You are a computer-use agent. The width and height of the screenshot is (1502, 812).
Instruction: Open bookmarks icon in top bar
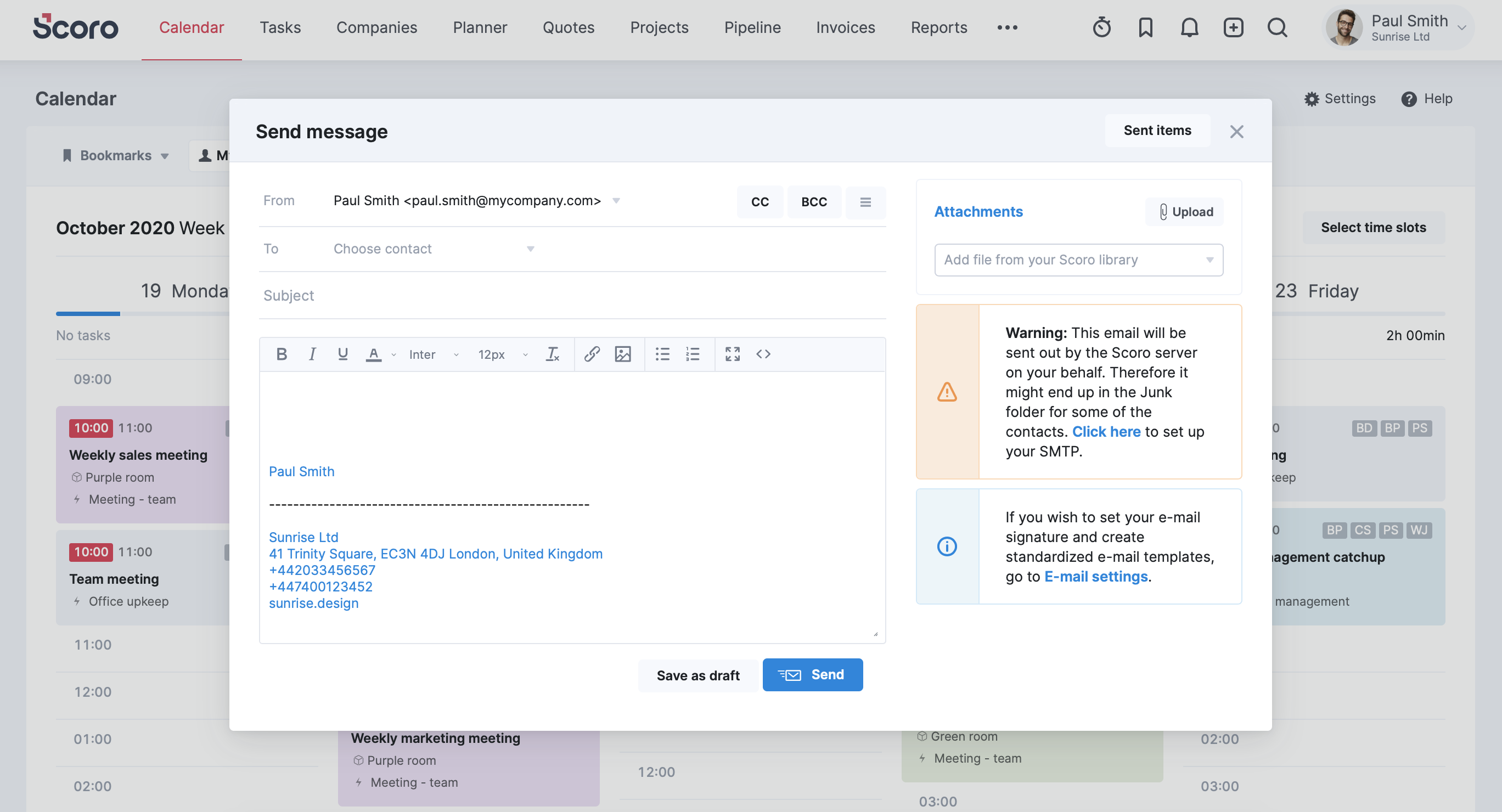pos(1145,27)
